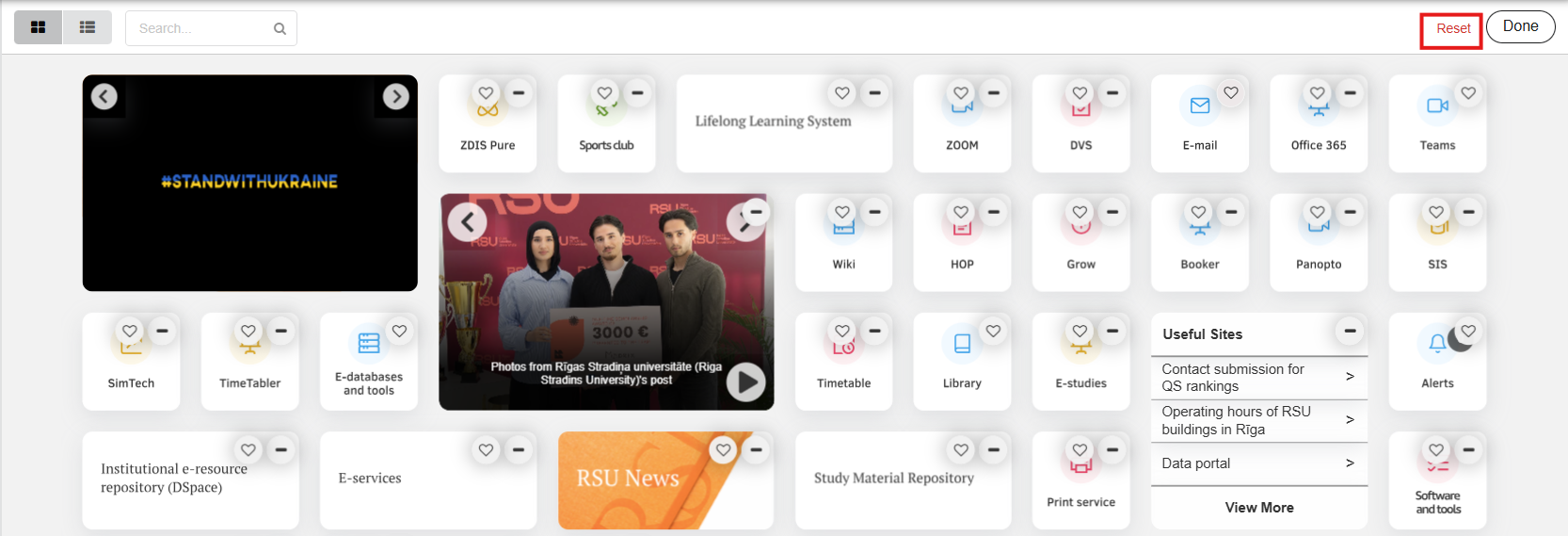
Task: Remove the Print service tile
Action: pos(1112,450)
